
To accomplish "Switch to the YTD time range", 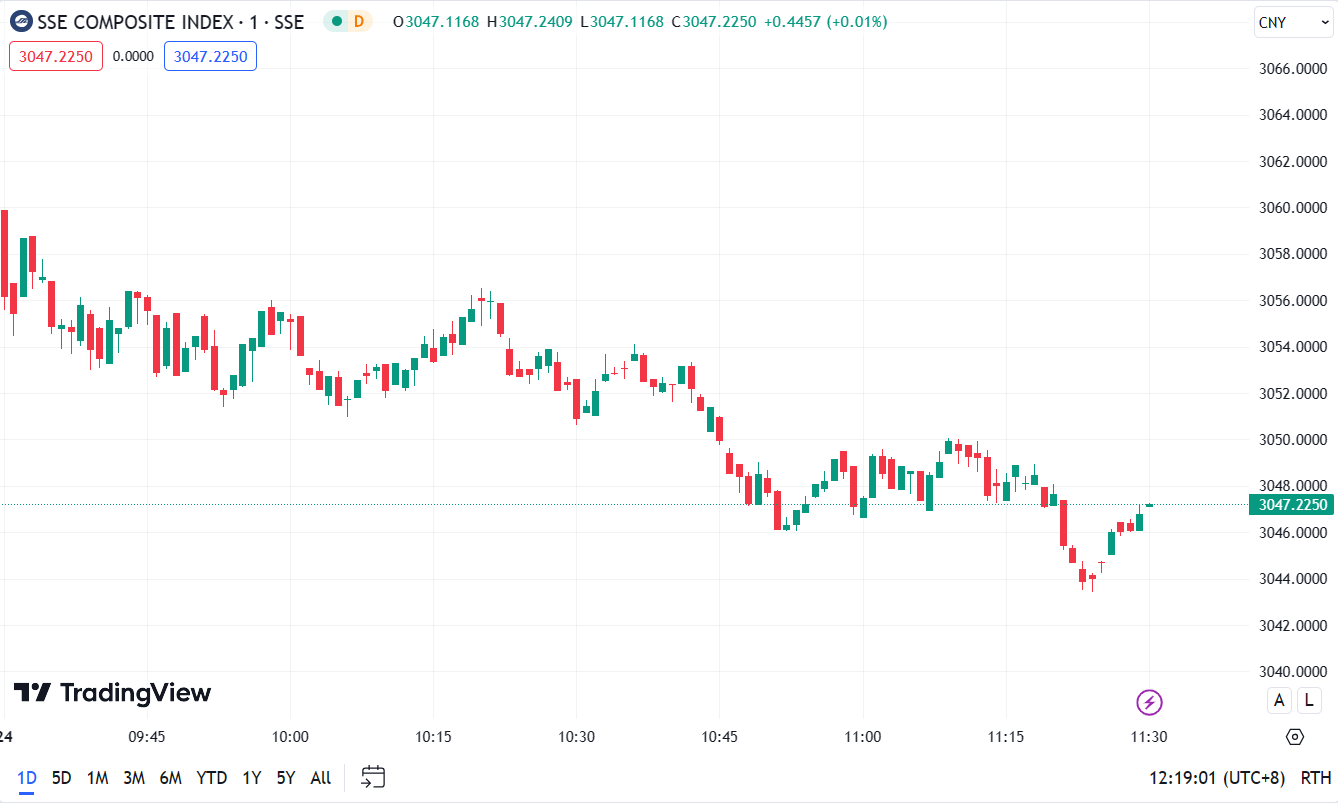I will pos(211,778).
